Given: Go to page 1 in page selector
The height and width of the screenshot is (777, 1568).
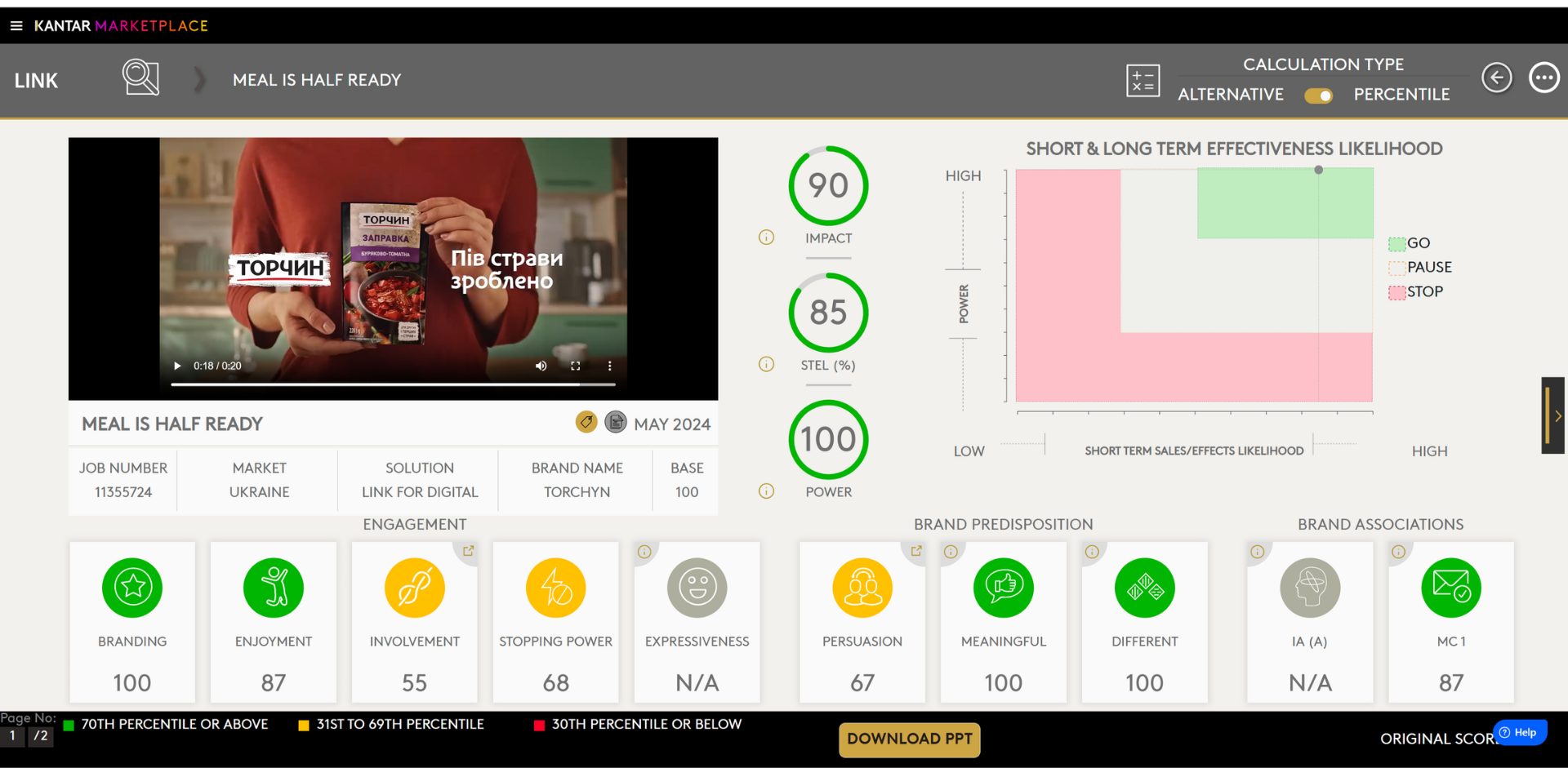Looking at the screenshot, I should pyautogui.click(x=13, y=735).
